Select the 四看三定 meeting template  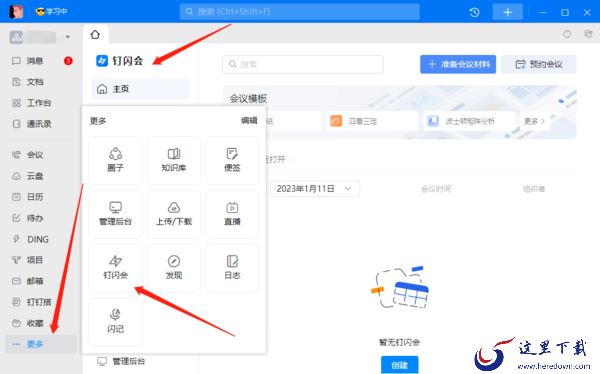(x=372, y=121)
